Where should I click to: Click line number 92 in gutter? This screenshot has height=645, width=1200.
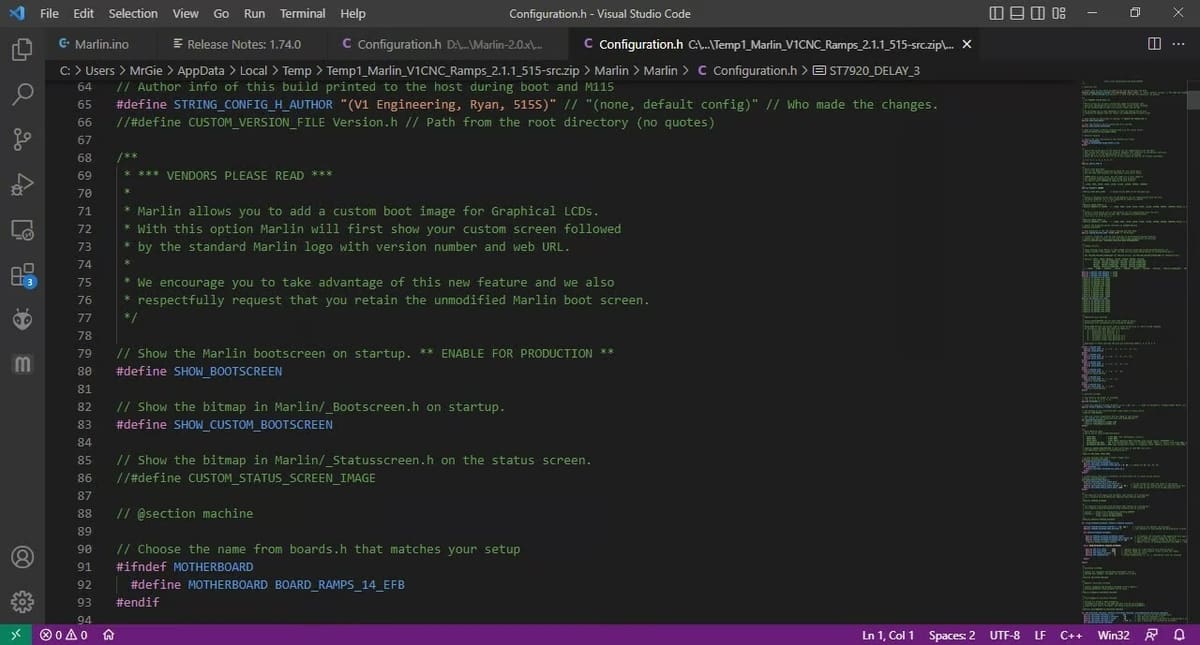pos(84,584)
